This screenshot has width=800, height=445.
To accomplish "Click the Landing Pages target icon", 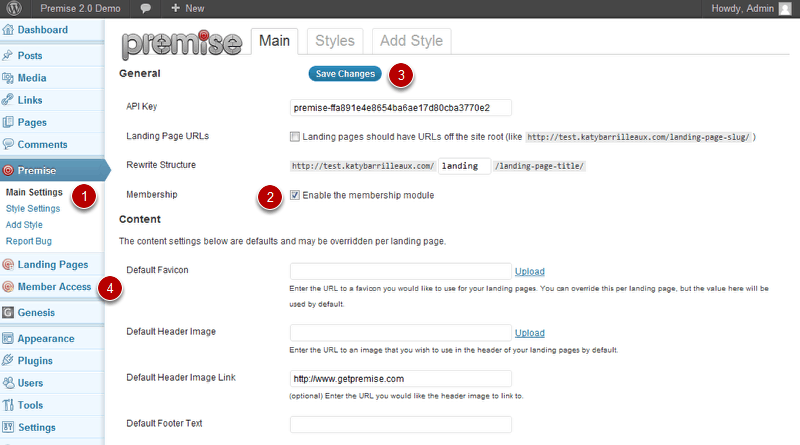I will [x=8, y=264].
